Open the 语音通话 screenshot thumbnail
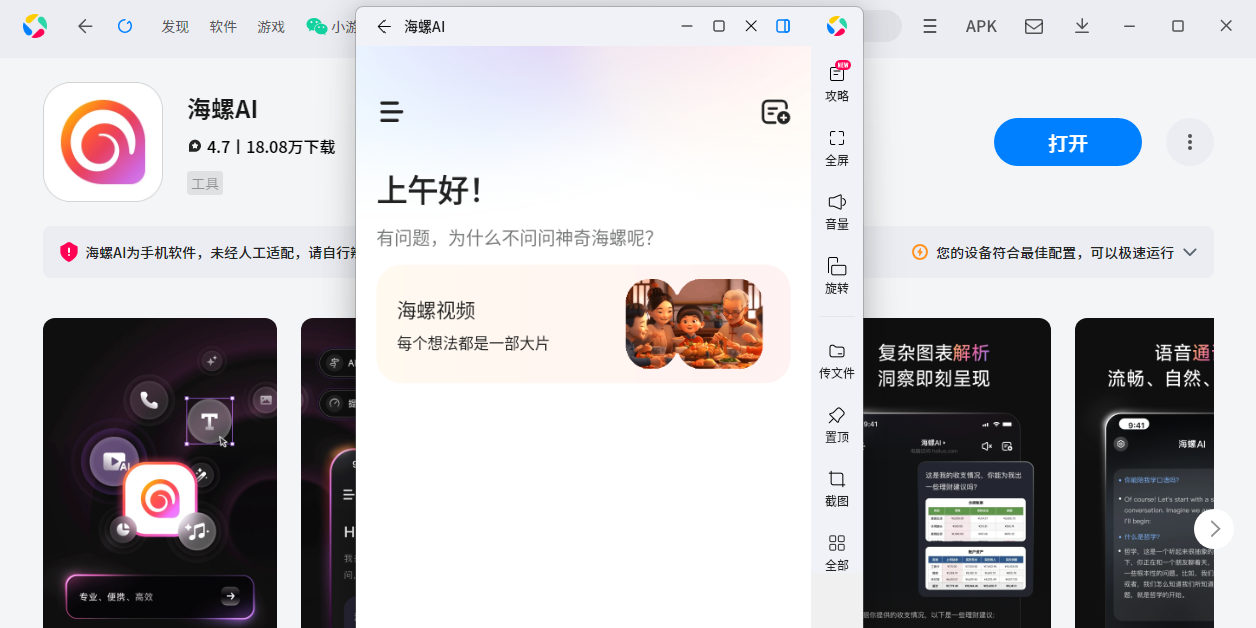The height and width of the screenshot is (628, 1256). [1144, 473]
